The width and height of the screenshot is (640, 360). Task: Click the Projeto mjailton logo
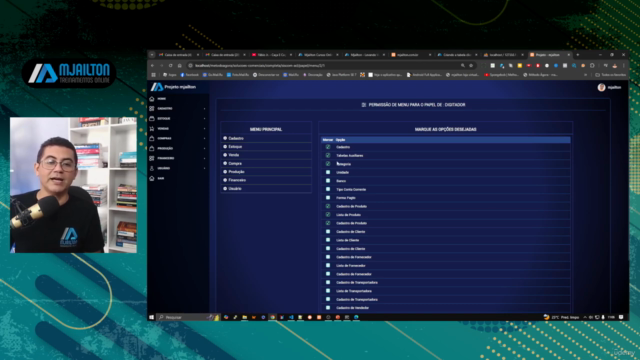173,87
